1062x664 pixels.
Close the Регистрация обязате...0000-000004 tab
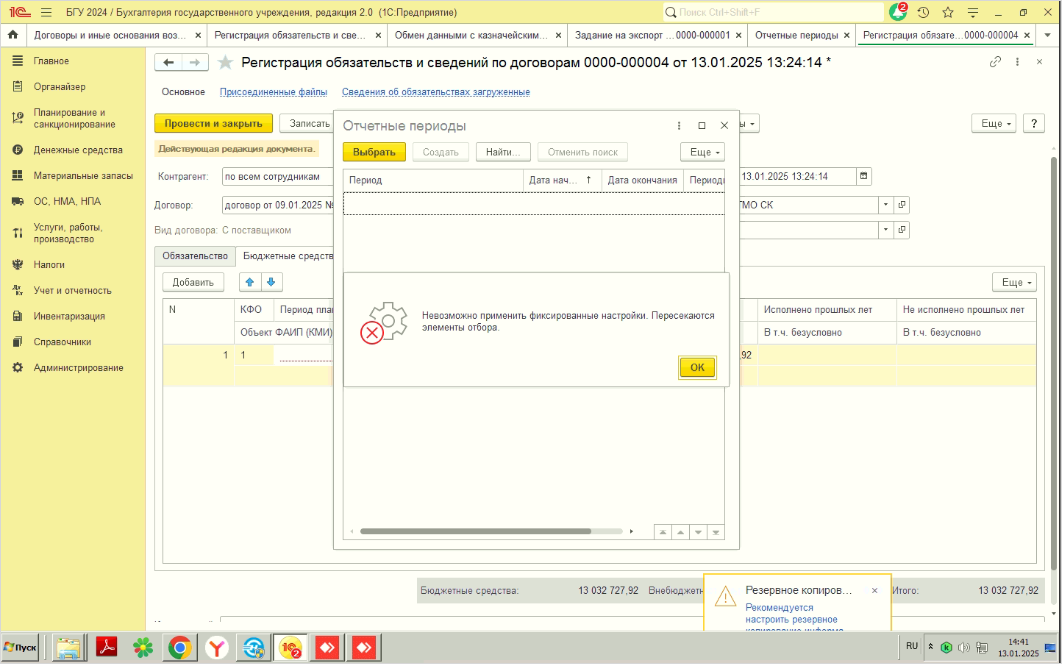click(x=1027, y=35)
